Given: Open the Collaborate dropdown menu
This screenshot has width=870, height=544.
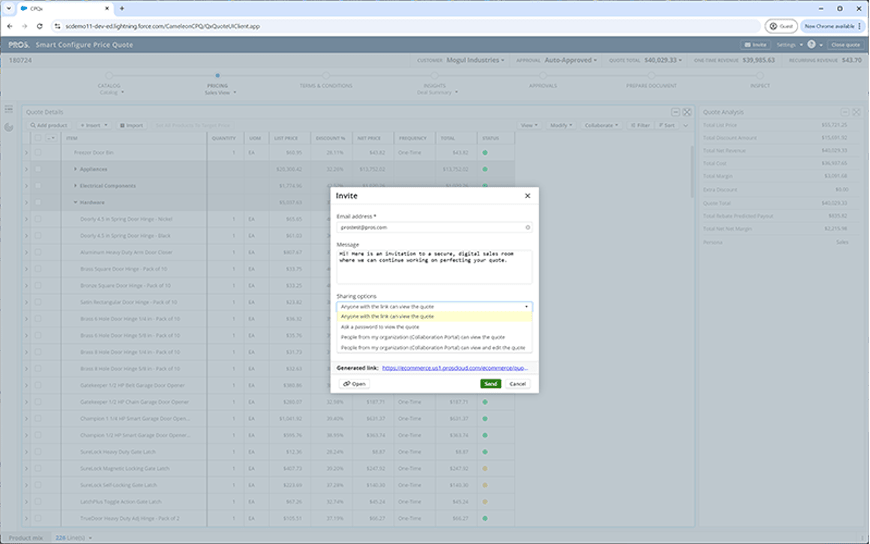Looking at the screenshot, I should point(601,125).
